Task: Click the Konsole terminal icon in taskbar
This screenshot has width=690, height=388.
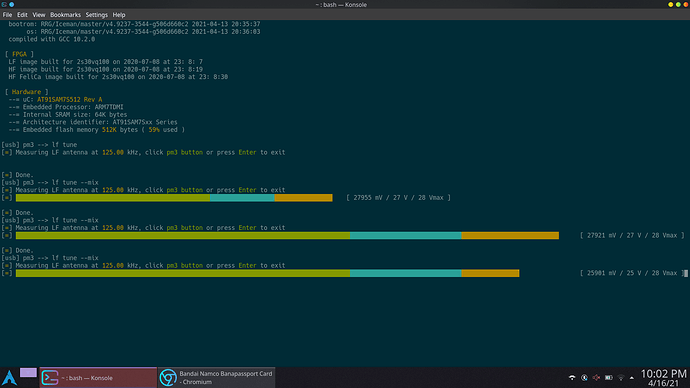Action: (50, 378)
